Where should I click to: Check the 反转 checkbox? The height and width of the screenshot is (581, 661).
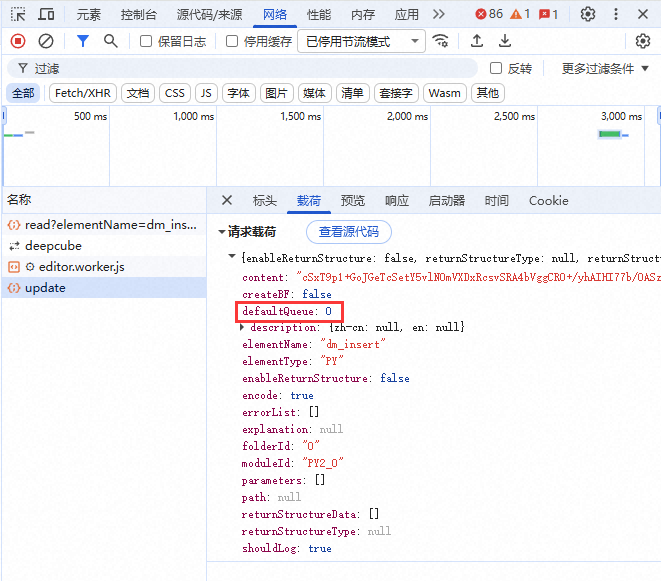point(496,68)
